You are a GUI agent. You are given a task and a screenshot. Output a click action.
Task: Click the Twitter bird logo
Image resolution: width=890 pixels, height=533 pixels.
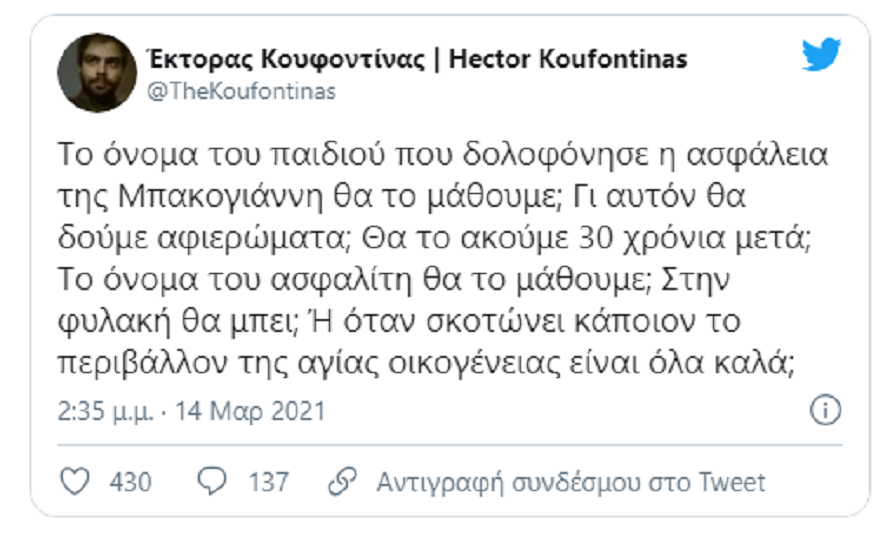[821, 54]
